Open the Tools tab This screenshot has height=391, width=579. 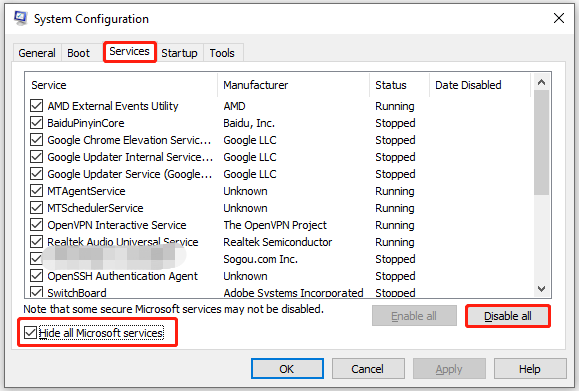(x=222, y=53)
